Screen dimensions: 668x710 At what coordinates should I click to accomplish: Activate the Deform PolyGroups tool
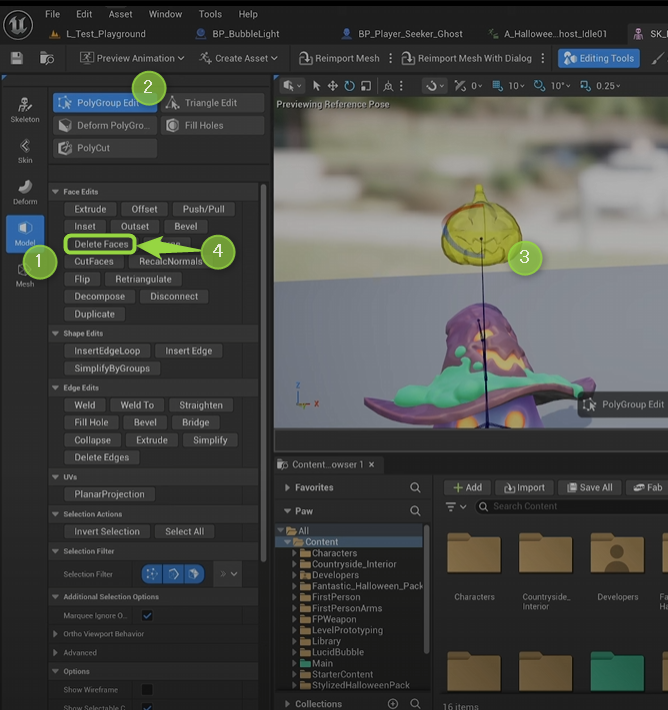click(105, 125)
